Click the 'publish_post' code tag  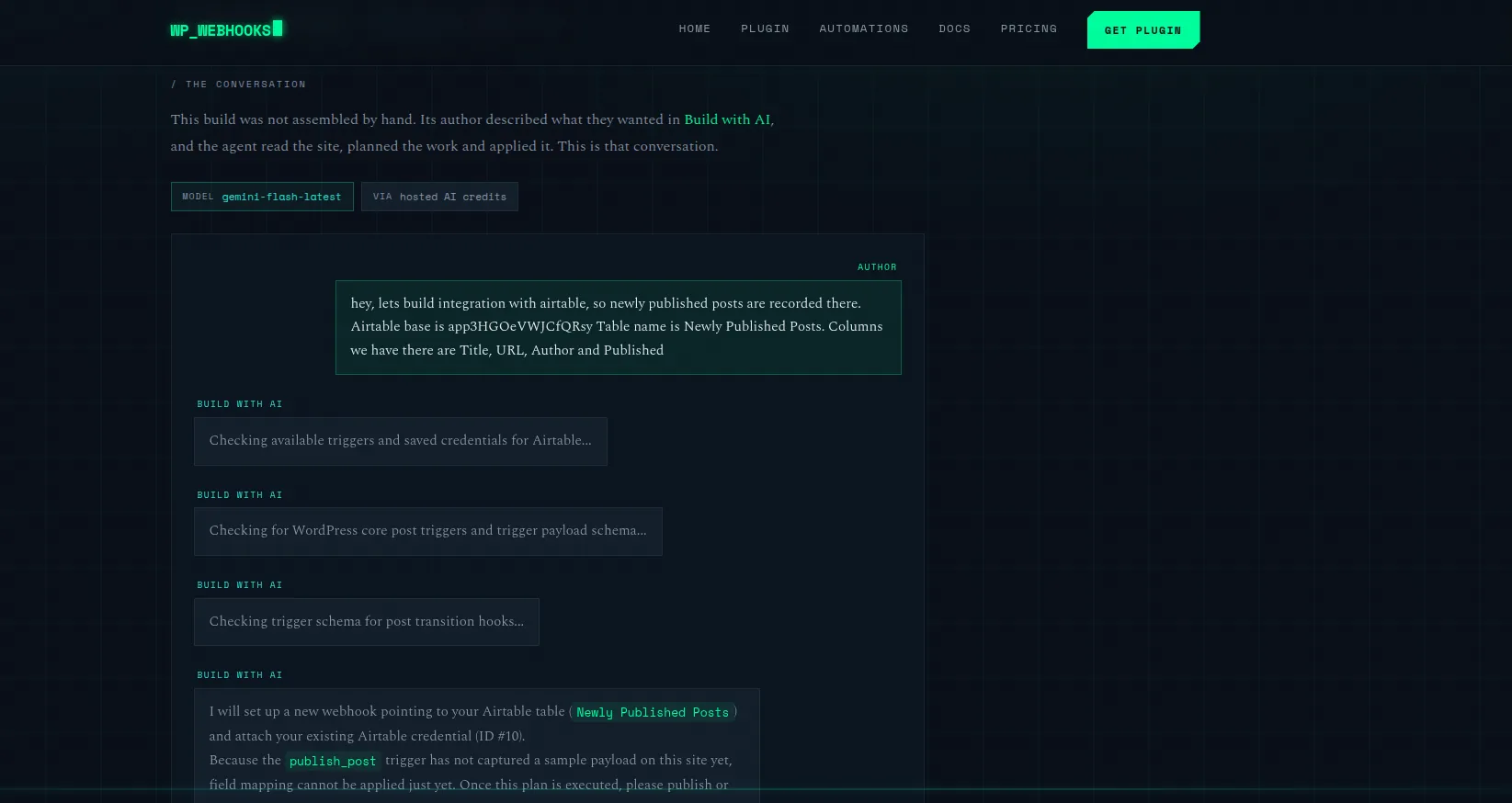click(x=333, y=761)
